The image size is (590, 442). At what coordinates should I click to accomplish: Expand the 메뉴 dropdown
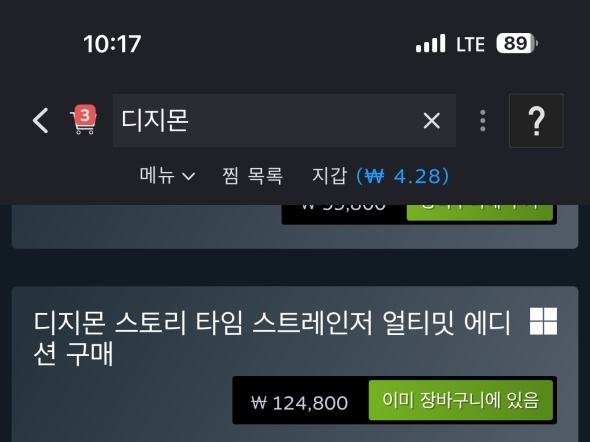coord(167,176)
